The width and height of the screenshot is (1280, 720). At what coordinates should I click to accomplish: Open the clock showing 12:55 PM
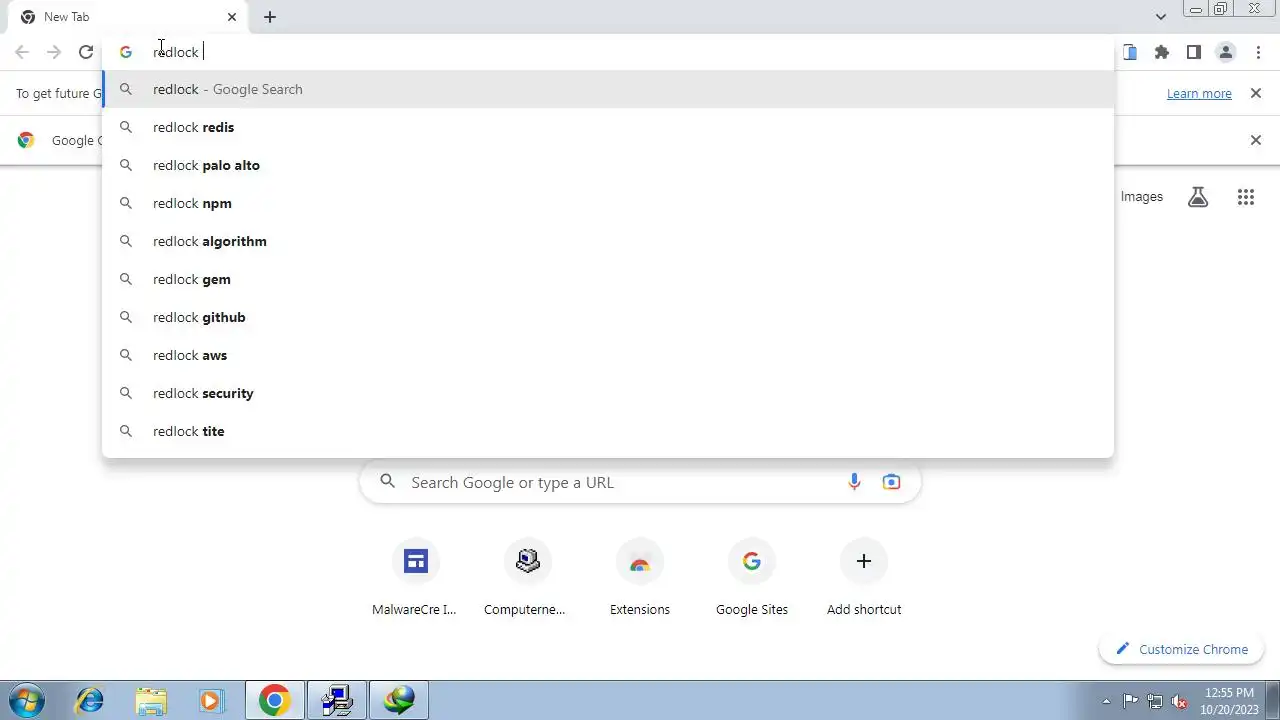click(1229, 700)
